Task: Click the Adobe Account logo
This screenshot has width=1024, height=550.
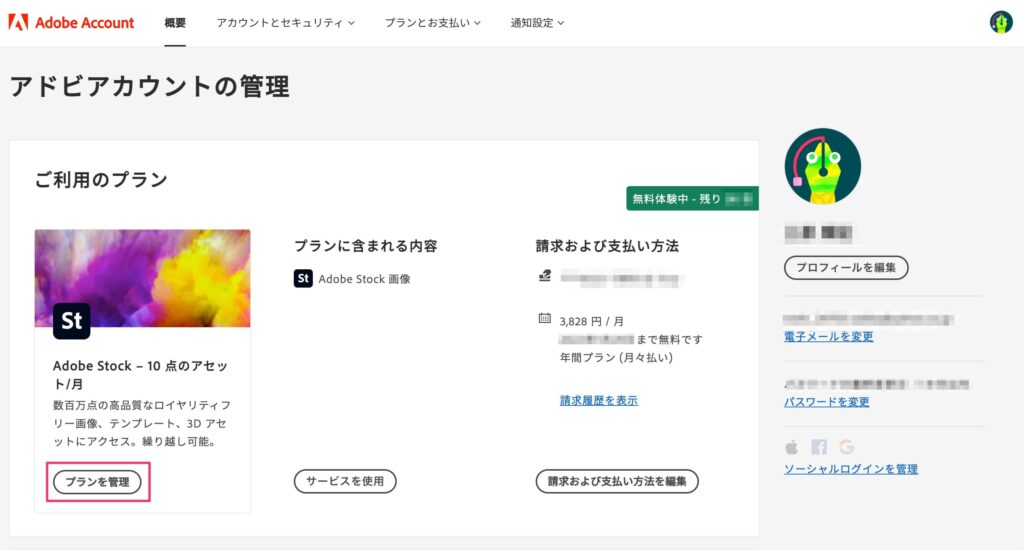Action: [x=71, y=22]
